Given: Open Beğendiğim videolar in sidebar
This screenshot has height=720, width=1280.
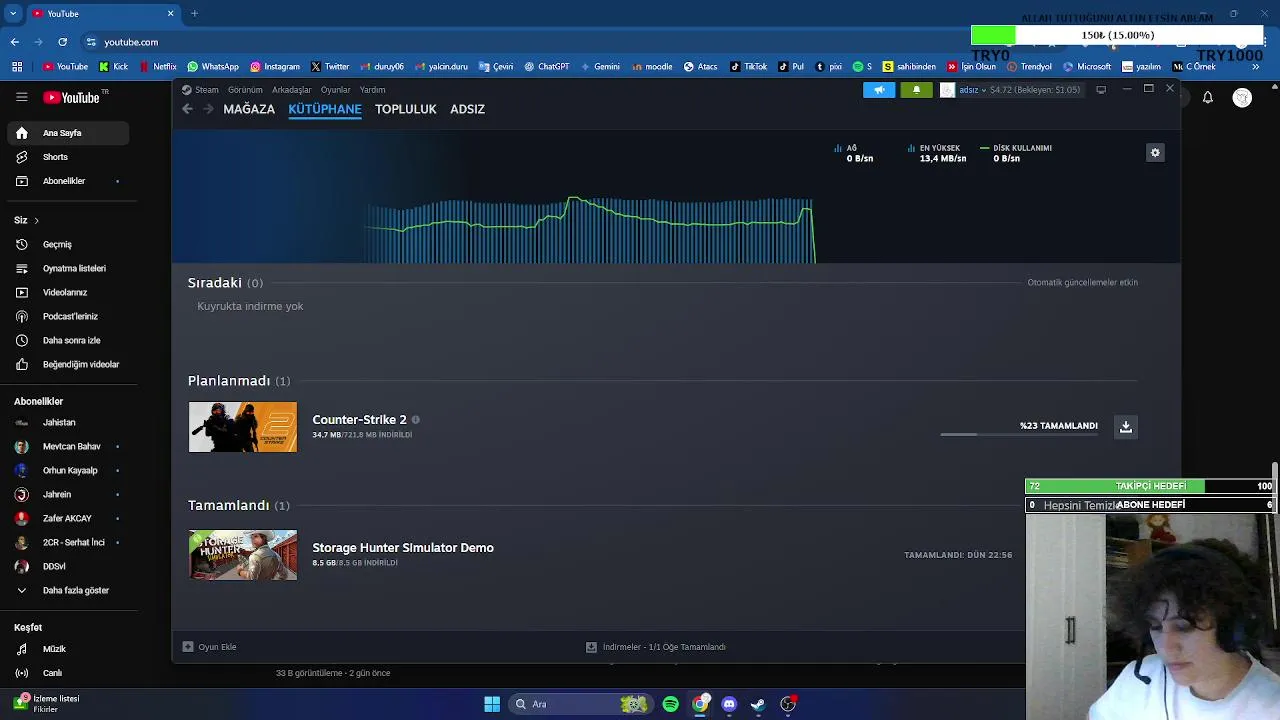Looking at the screenshot, I should (x=68, y=364).
